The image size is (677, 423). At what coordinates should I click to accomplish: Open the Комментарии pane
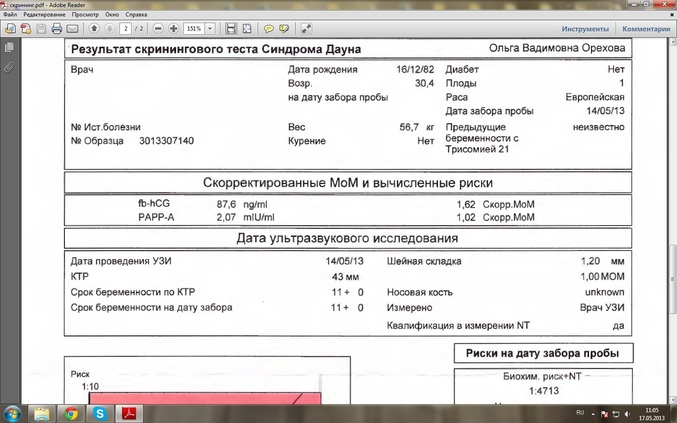coord(646,29)
